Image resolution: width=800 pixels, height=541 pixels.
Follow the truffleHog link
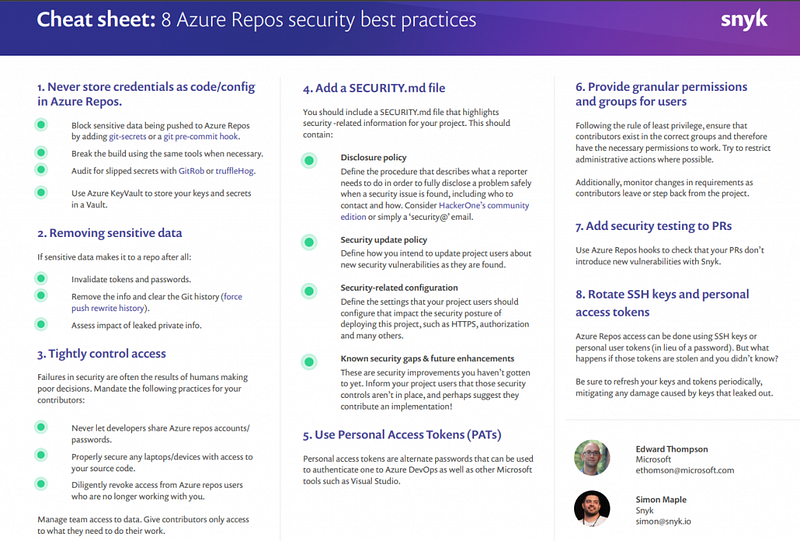pos(234,171)
